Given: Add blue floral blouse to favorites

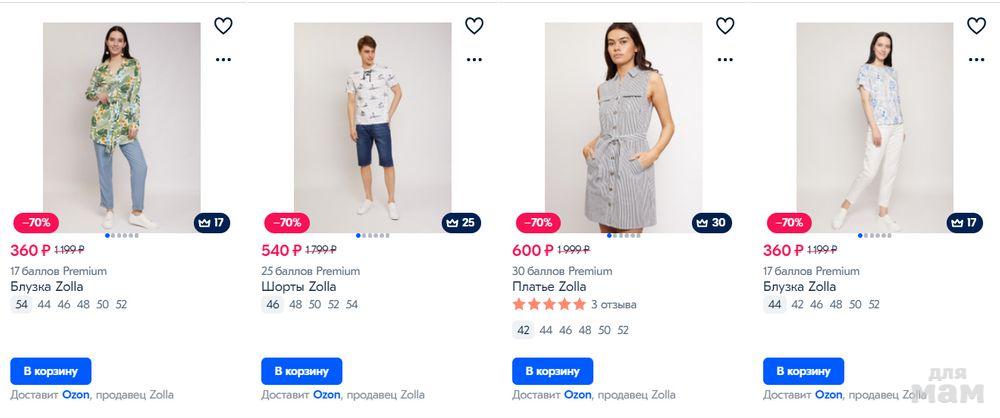Looking at the screenshot, I should pyautogui.click(x=976, y=26).
